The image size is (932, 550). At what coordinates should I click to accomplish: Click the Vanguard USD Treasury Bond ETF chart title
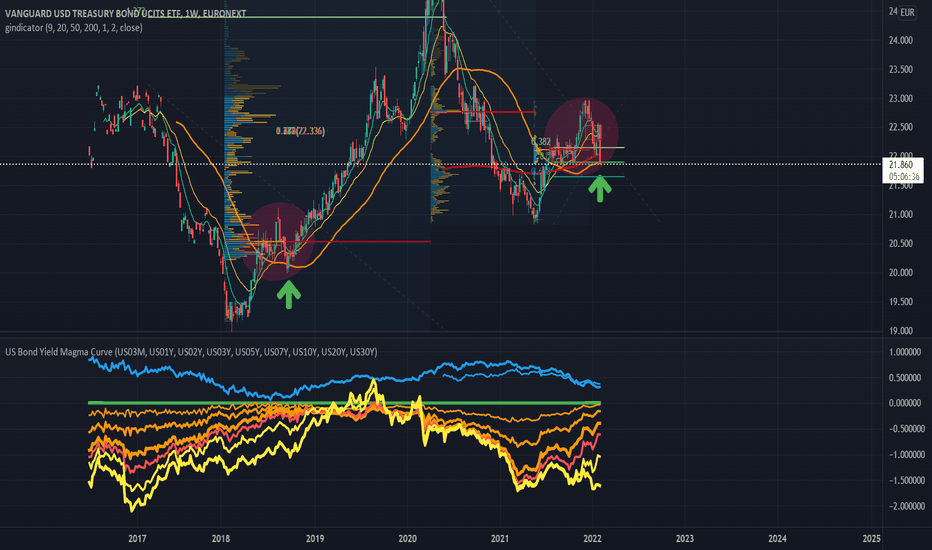pyautogui.click(x=125, y=13)
